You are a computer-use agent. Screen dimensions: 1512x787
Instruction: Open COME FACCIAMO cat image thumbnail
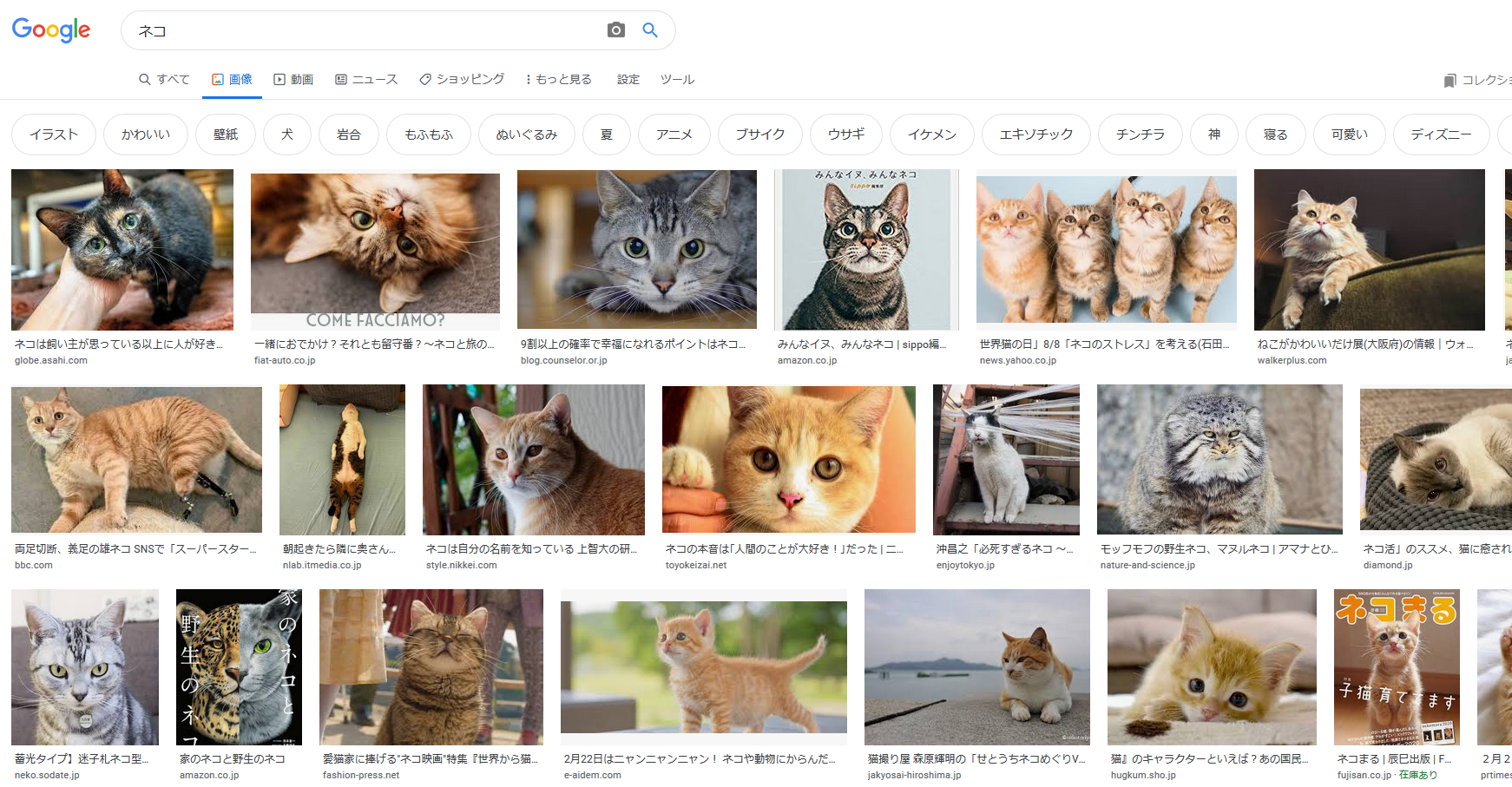[375, 250]
